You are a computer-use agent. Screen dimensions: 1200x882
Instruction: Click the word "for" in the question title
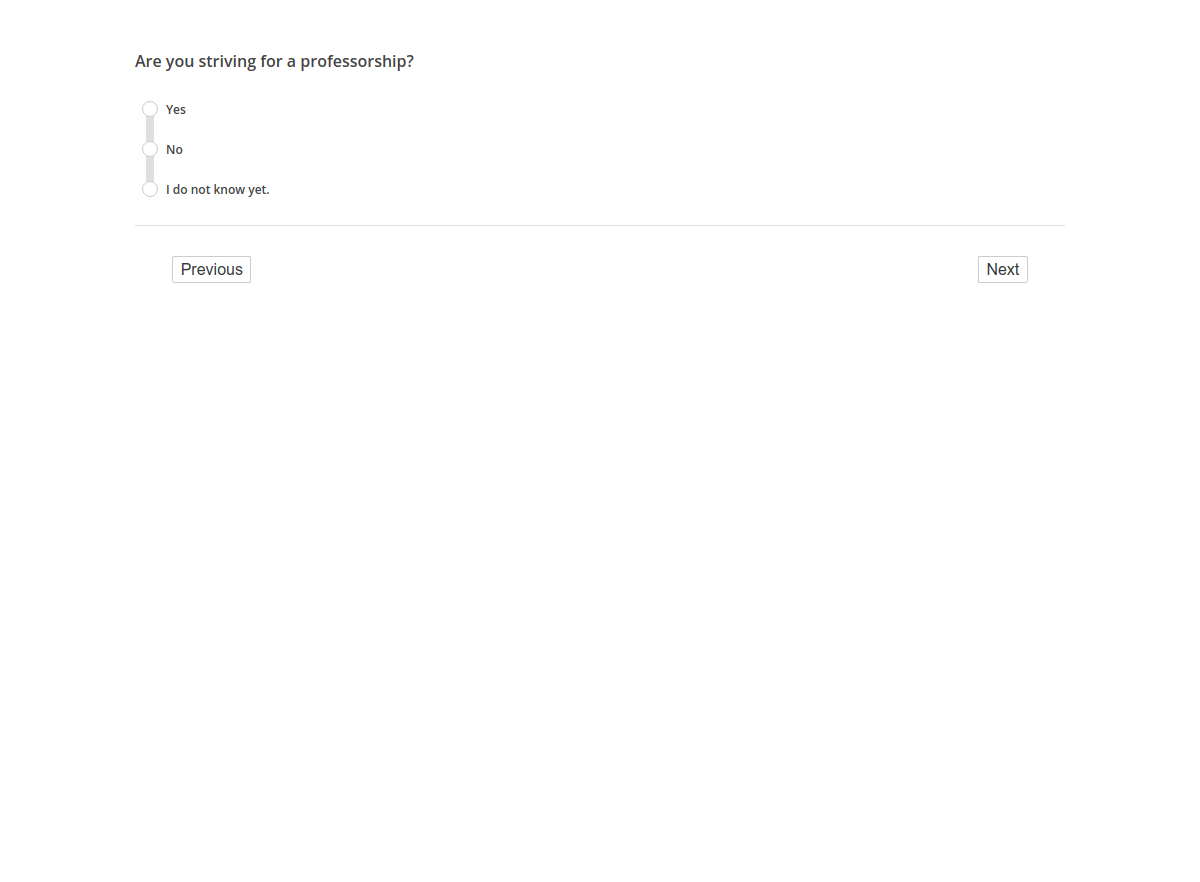click(271, 62)
